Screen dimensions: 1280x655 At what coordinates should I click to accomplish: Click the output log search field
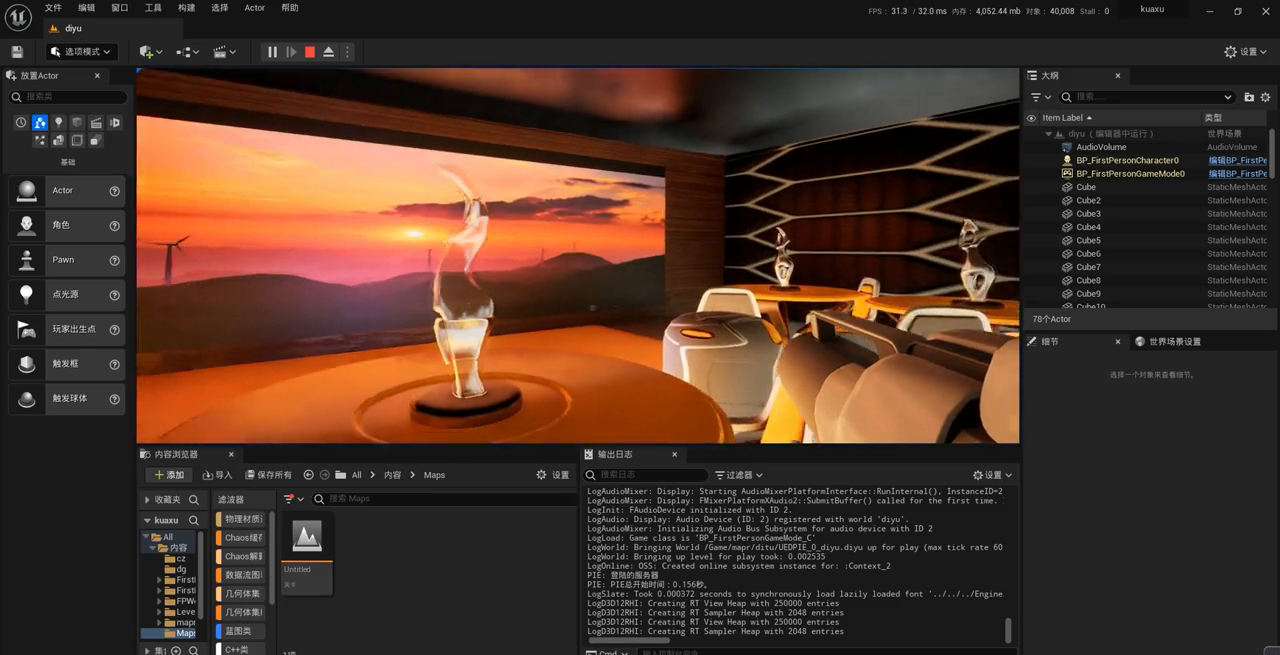[x=647, y=475]
